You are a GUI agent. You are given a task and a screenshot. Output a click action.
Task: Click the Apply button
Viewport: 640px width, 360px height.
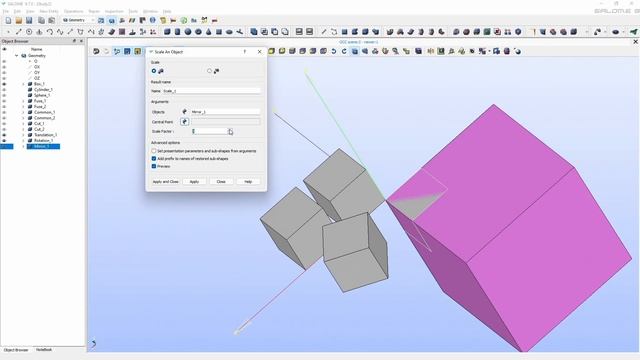tap(194, 182)
